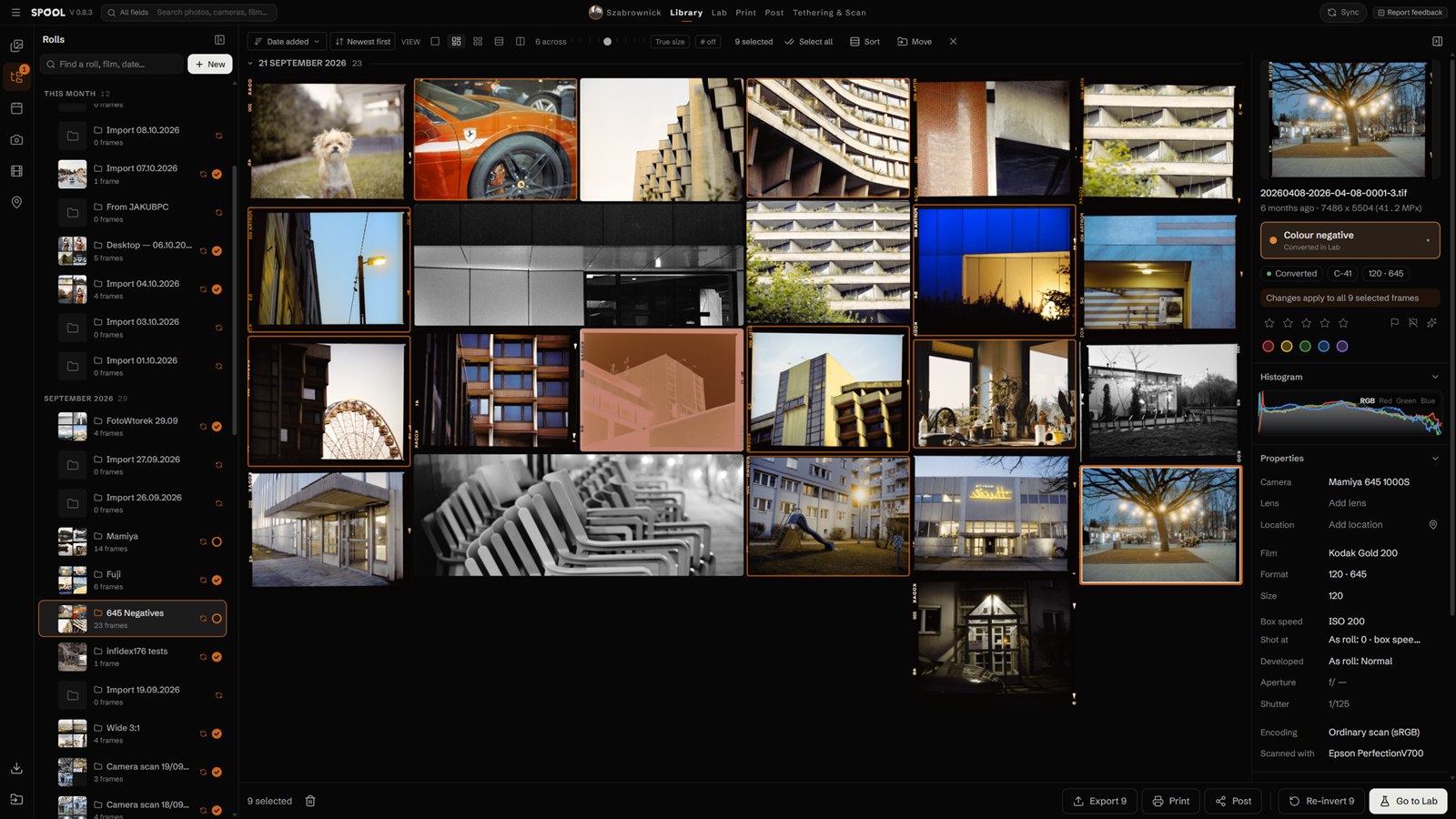
Task: Collapse the Rolls panel with panel icon
Action: click(219, 40)
